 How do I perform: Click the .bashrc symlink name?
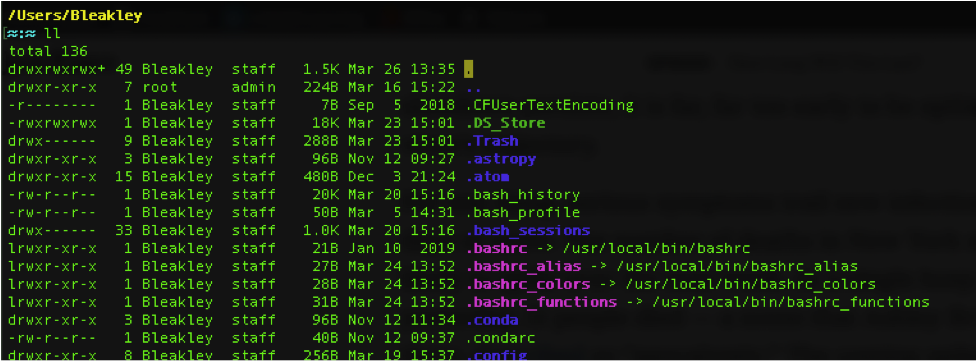pyautogui.click(x=496, y=249)
